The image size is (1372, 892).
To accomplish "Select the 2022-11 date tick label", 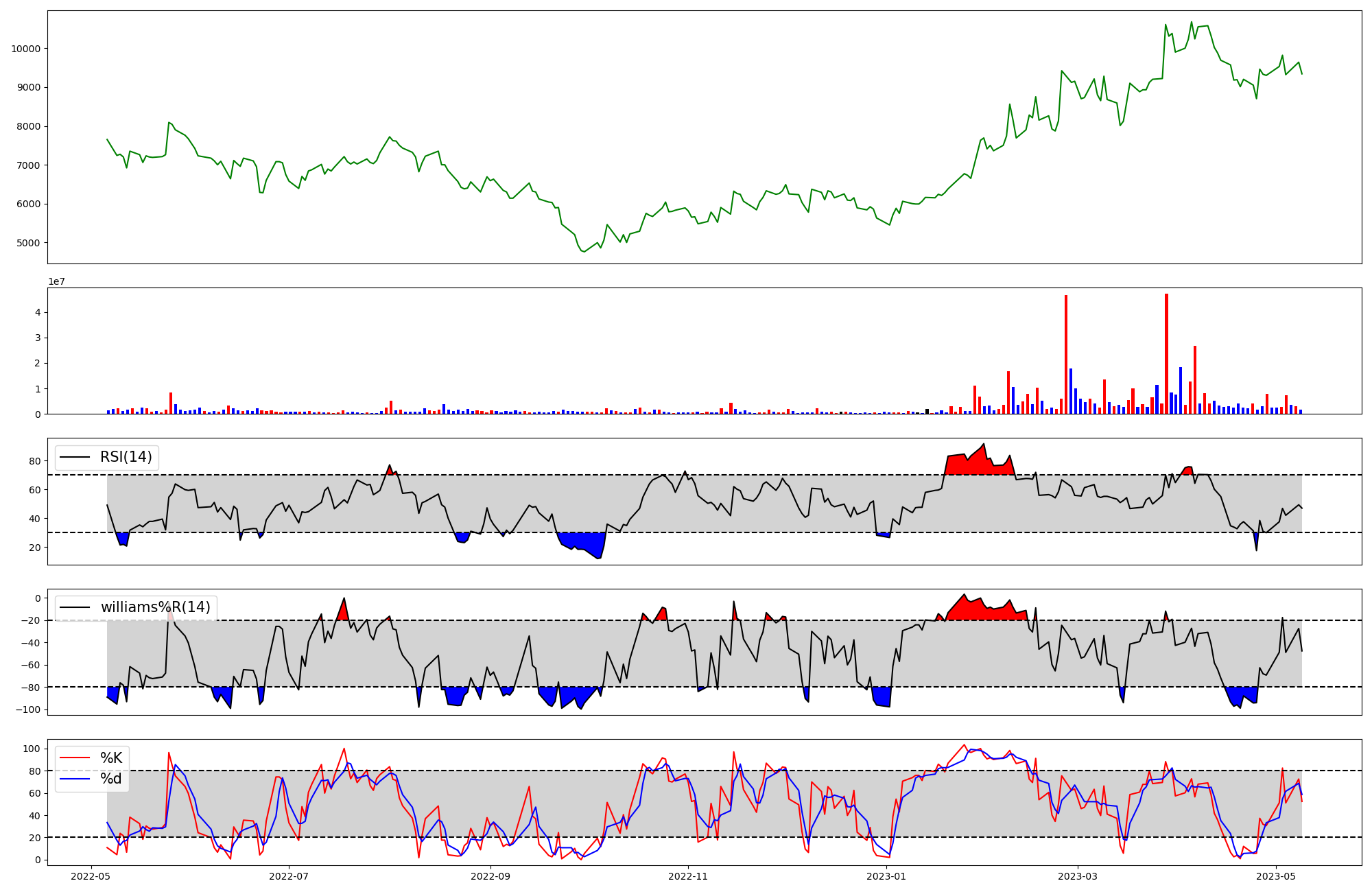I will [x=688, y=876].
